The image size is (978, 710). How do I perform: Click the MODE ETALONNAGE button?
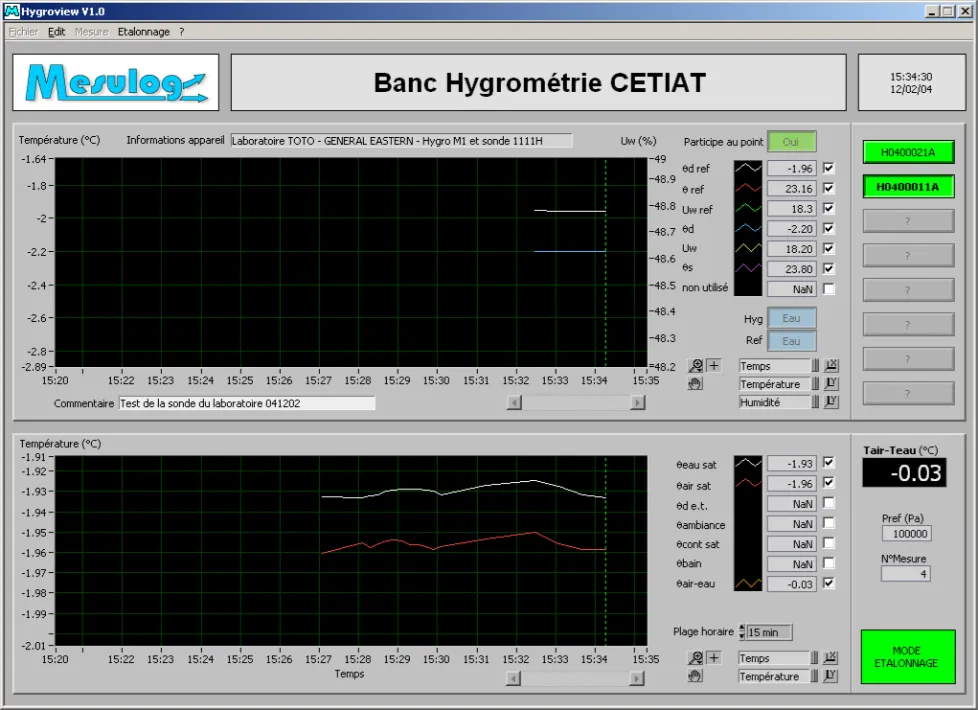pos(908,657)
